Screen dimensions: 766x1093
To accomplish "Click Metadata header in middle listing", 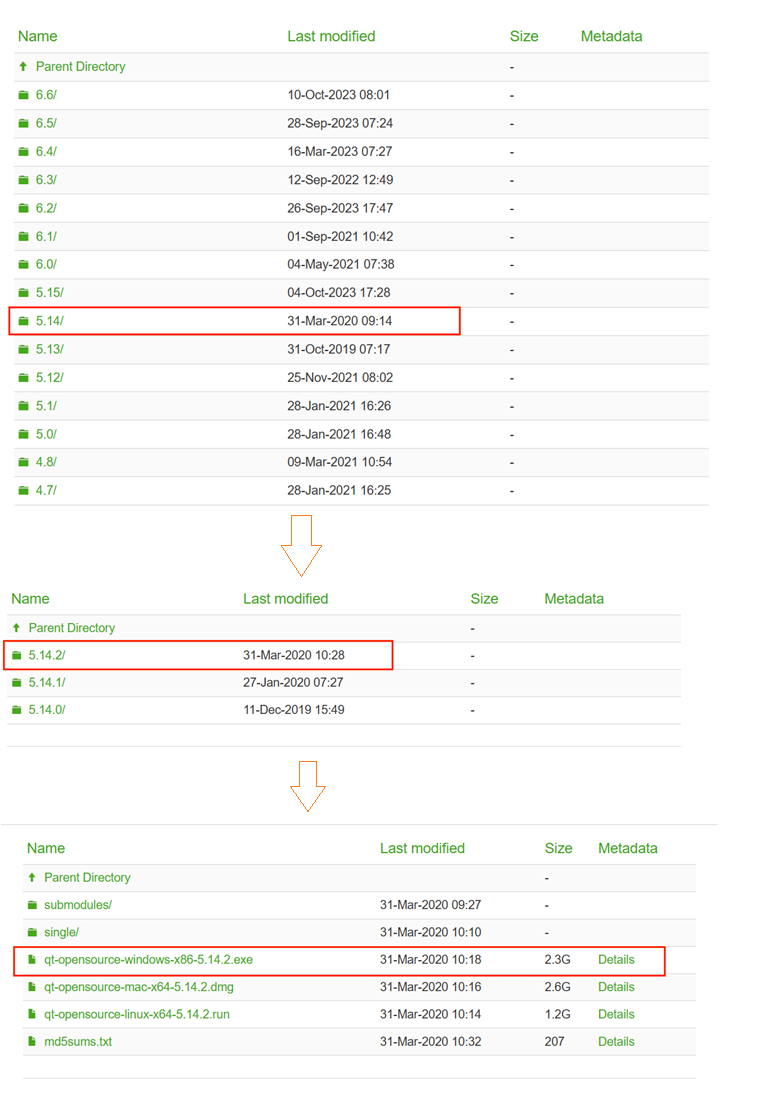I will (574, 599).
